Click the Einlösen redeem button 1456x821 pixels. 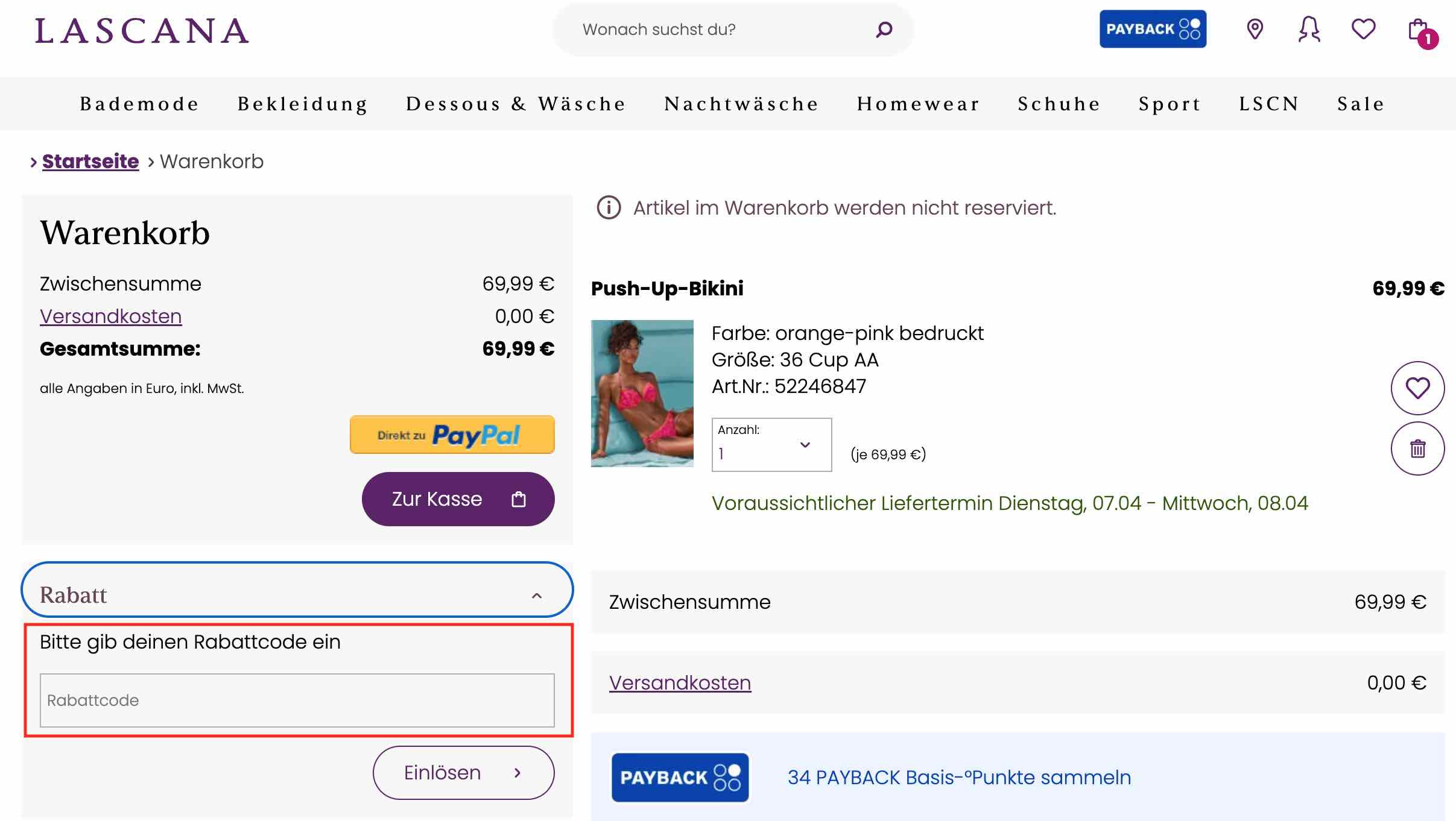[463, 772]
